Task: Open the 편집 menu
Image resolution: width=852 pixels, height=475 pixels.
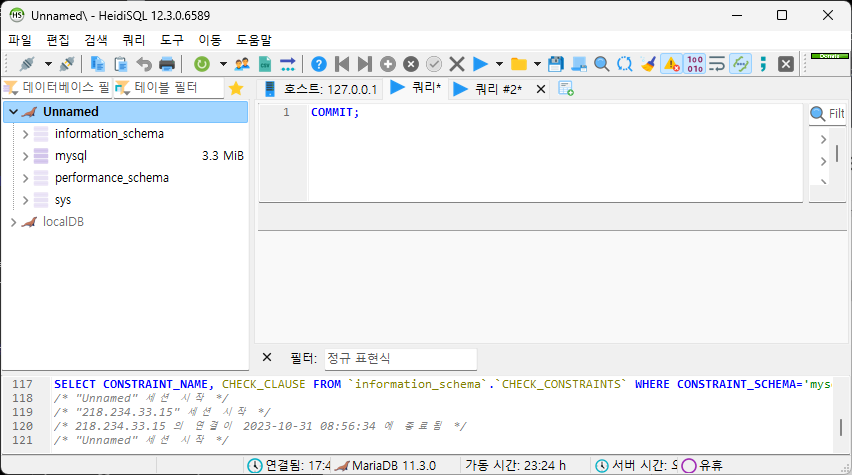Action: coord(58,40)
